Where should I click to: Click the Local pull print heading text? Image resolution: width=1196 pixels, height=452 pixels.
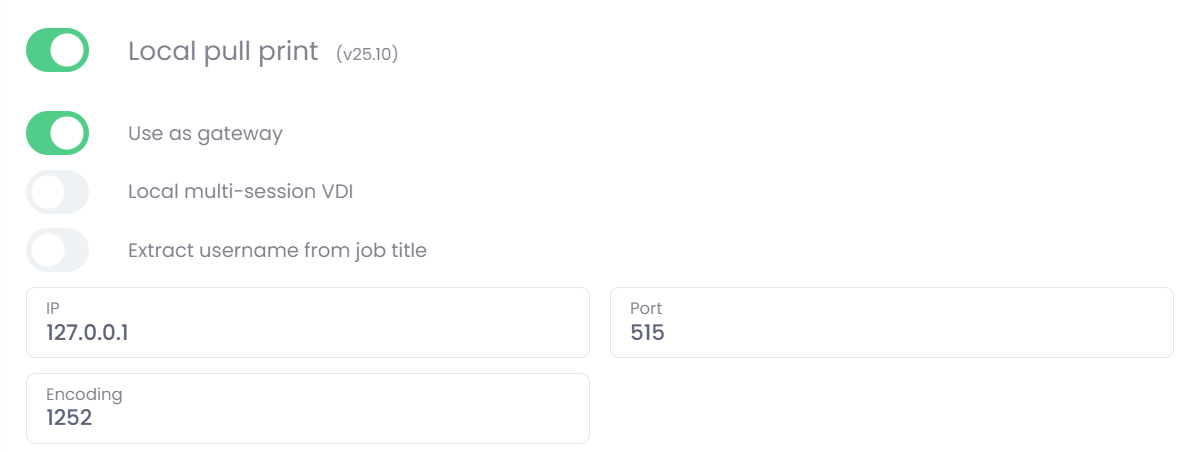[223, 51]
